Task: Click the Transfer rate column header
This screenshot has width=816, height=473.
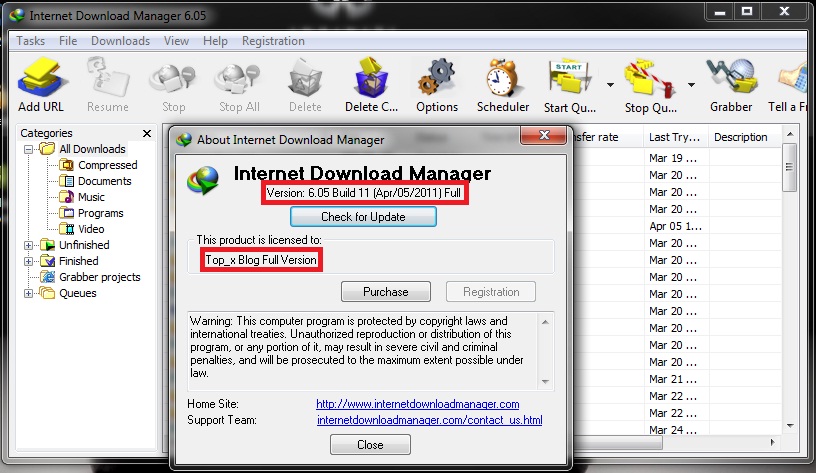Action: pyautogui.click(x=607, y=137)
